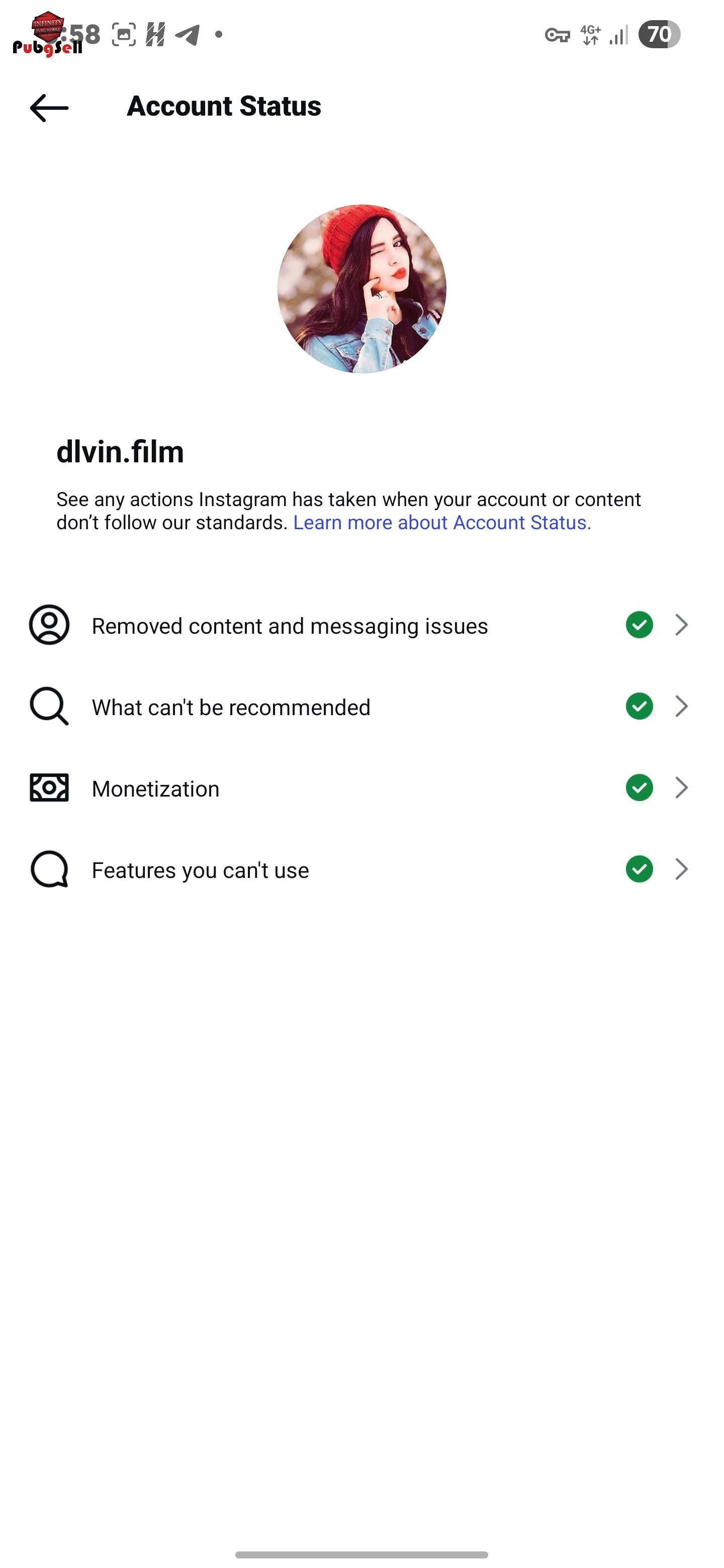
Task: Click the profile icon beside Removed content
Action: (49, 625)
